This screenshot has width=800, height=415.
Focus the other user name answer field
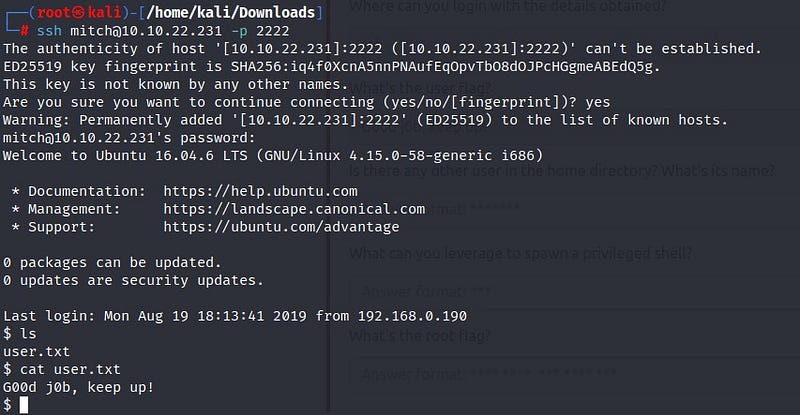point(570,209)
